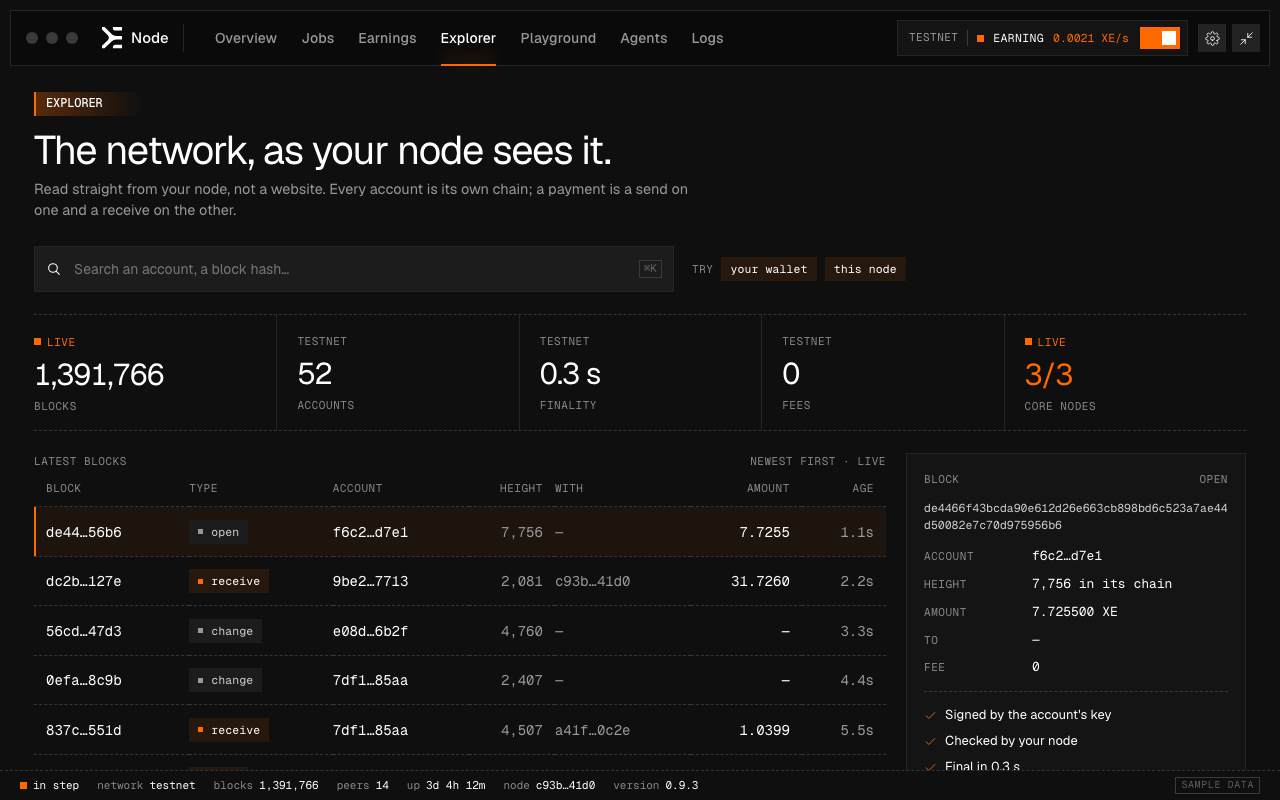Select block row 837c…551d
The width and height of the screenshot is (1280, 800).
pyautogui.click(x=460, y=730)
